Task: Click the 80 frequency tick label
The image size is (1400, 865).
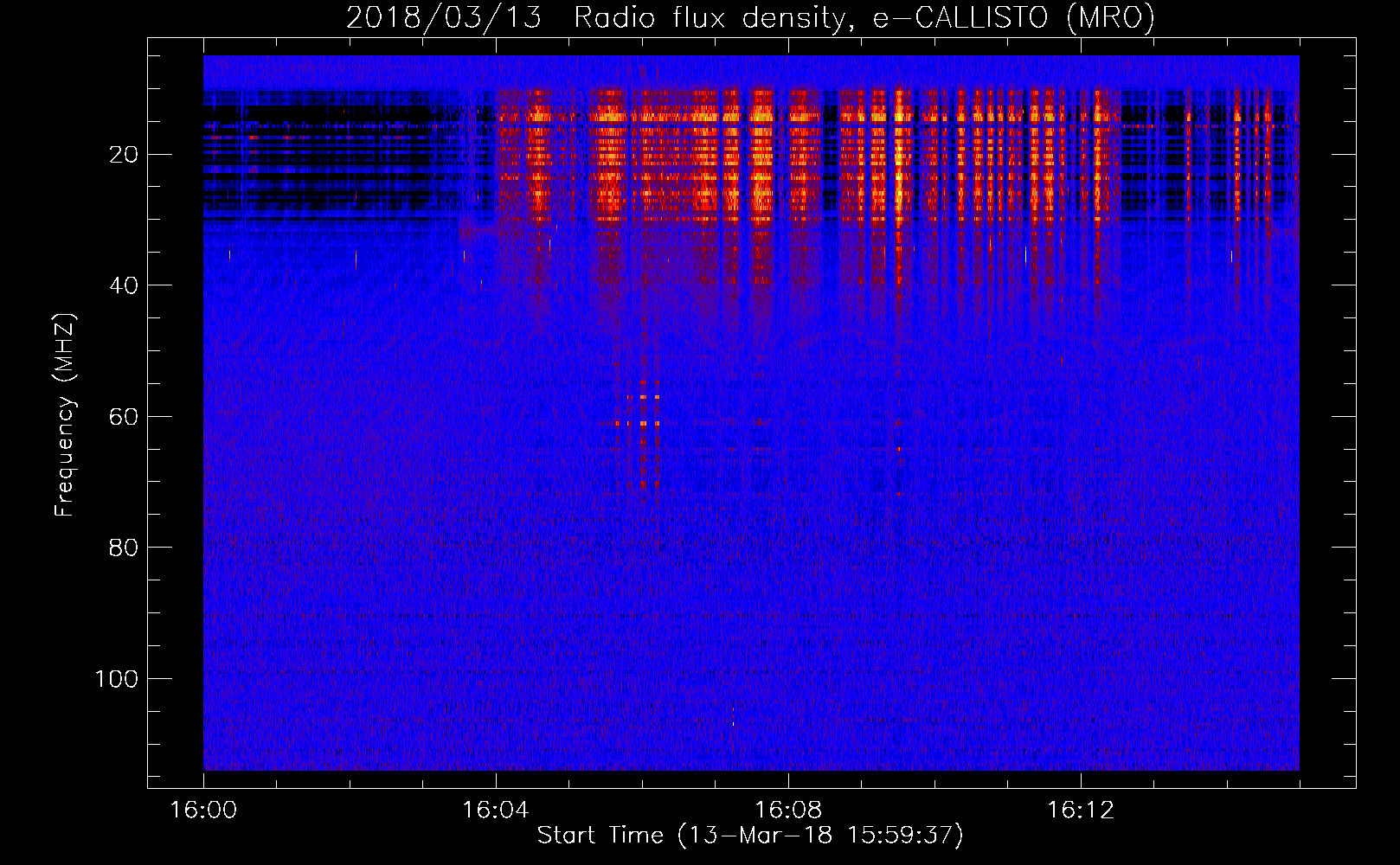Action: [x=124, y=548]
